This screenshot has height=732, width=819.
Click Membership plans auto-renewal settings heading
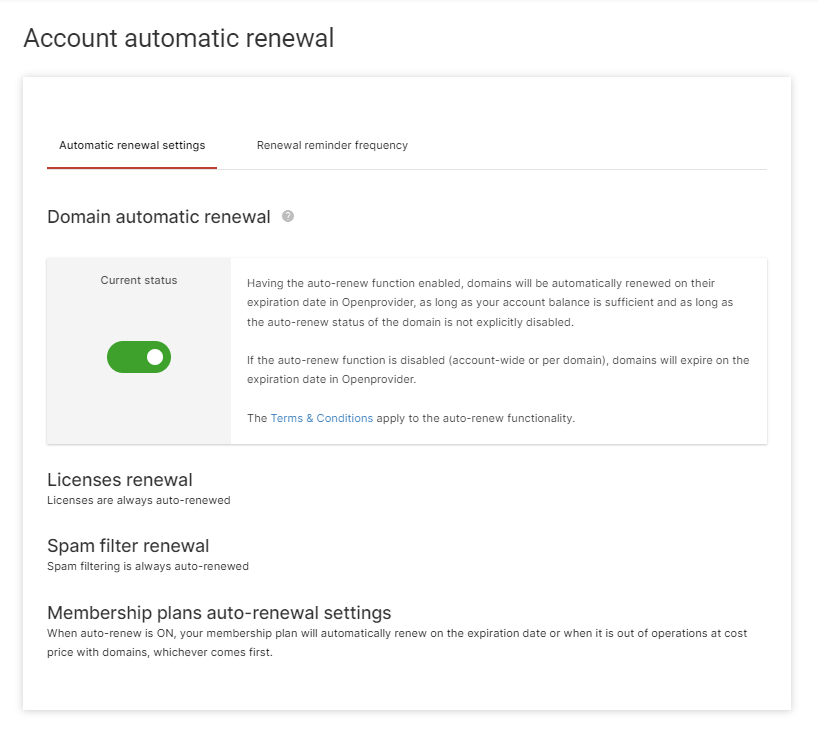219,612
